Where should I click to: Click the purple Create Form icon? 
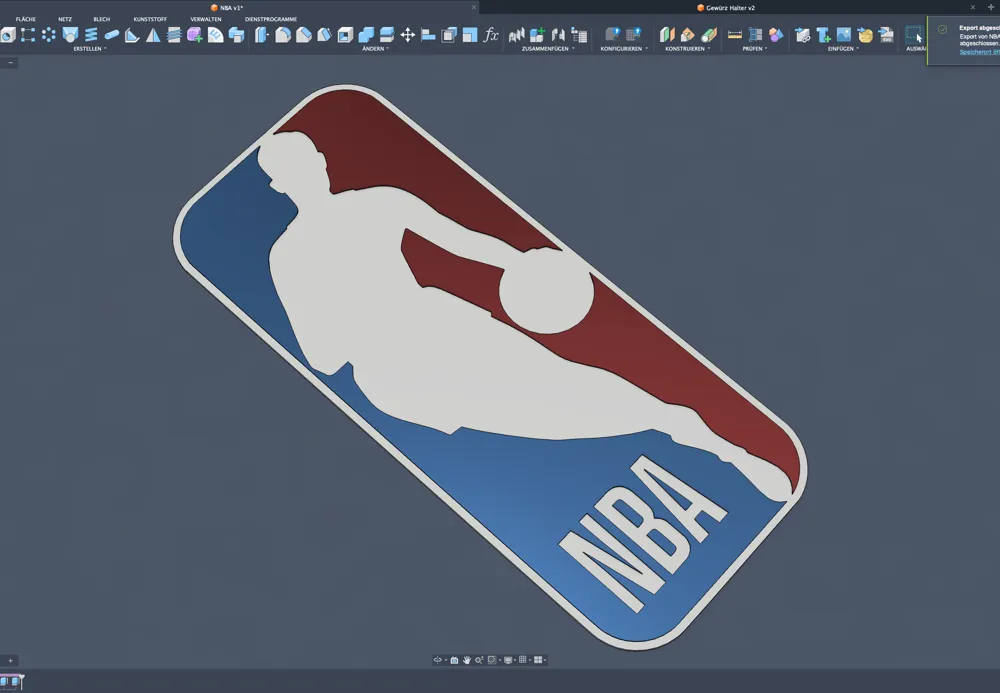195,34
